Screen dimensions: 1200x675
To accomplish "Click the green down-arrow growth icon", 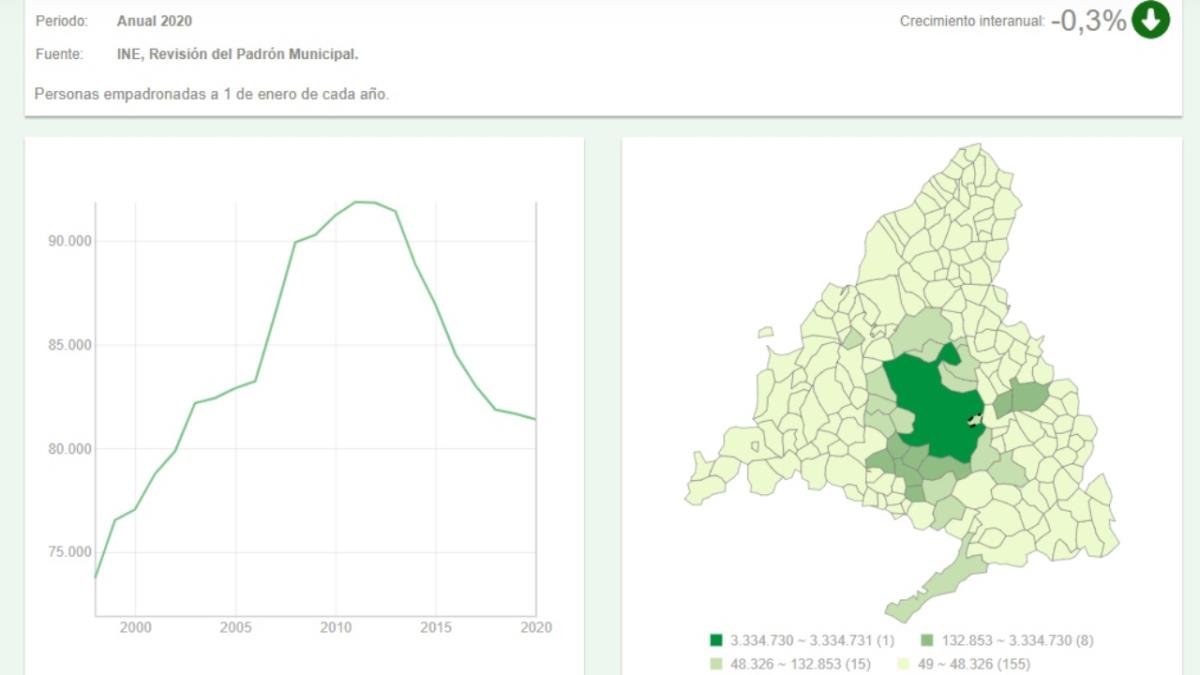I will click(x=1150, y=20).
